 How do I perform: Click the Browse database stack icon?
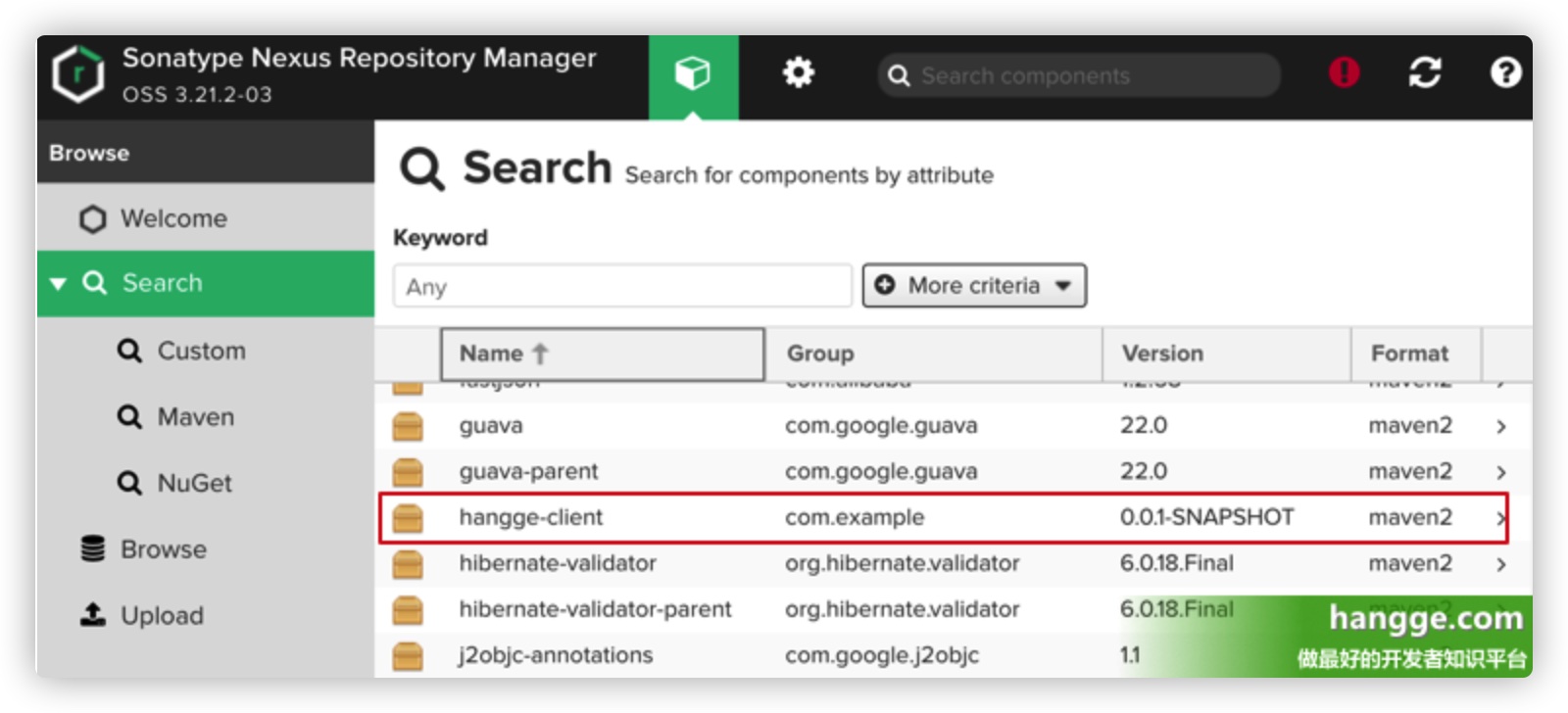pyautogui.click(x=93, y=548)
